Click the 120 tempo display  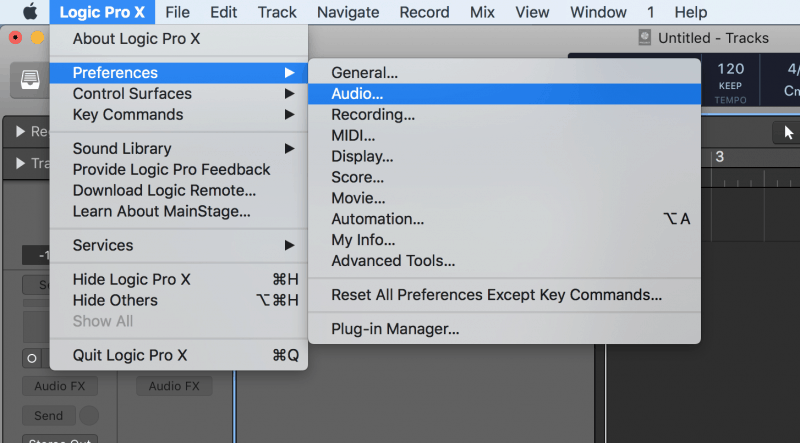click(731, 69)
